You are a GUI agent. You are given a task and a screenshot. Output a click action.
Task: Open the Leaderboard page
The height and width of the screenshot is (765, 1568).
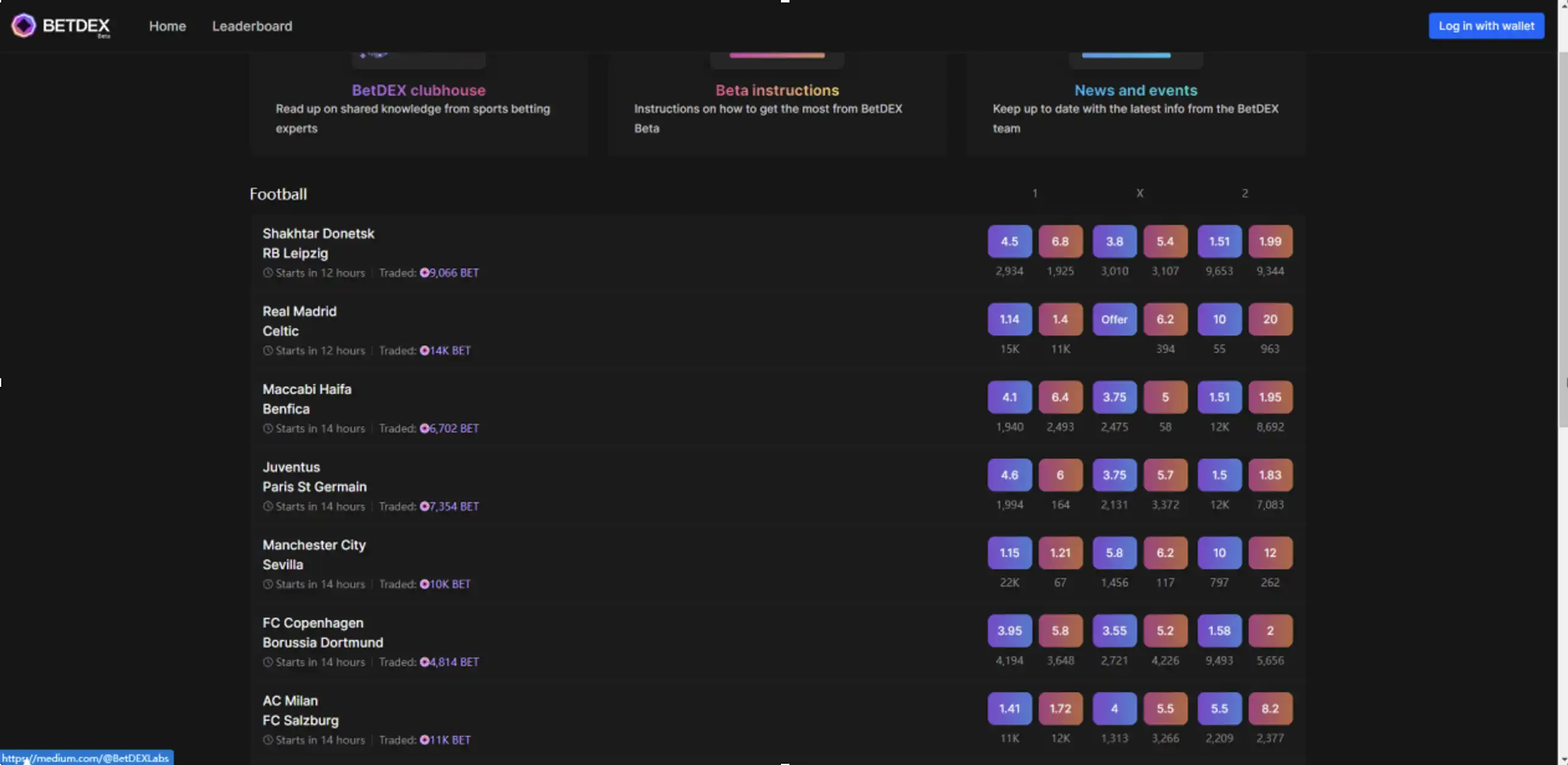252,26
